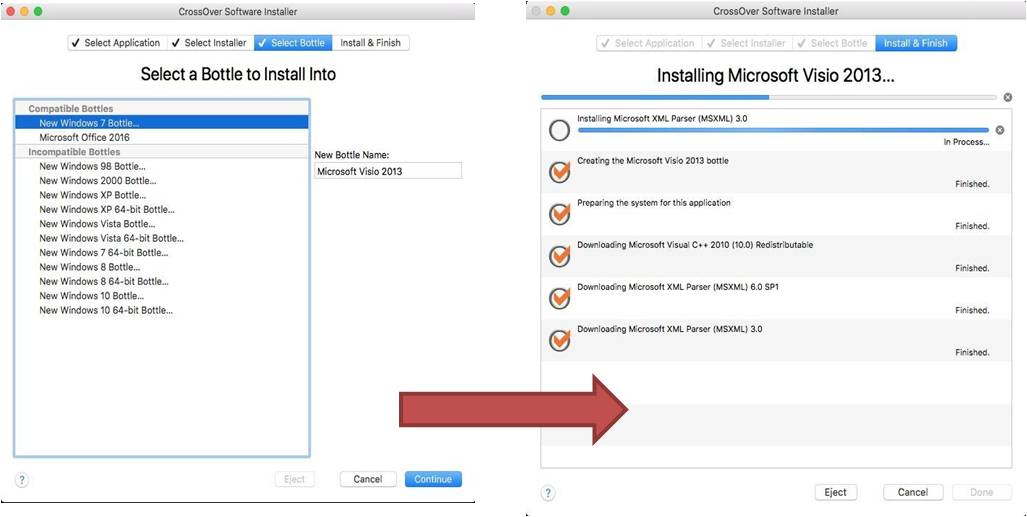Click Downloading Visual C++ 2010 Redistributable text
The width and height of the screenshot is (1027, 517).
click(x=695, y=244)
